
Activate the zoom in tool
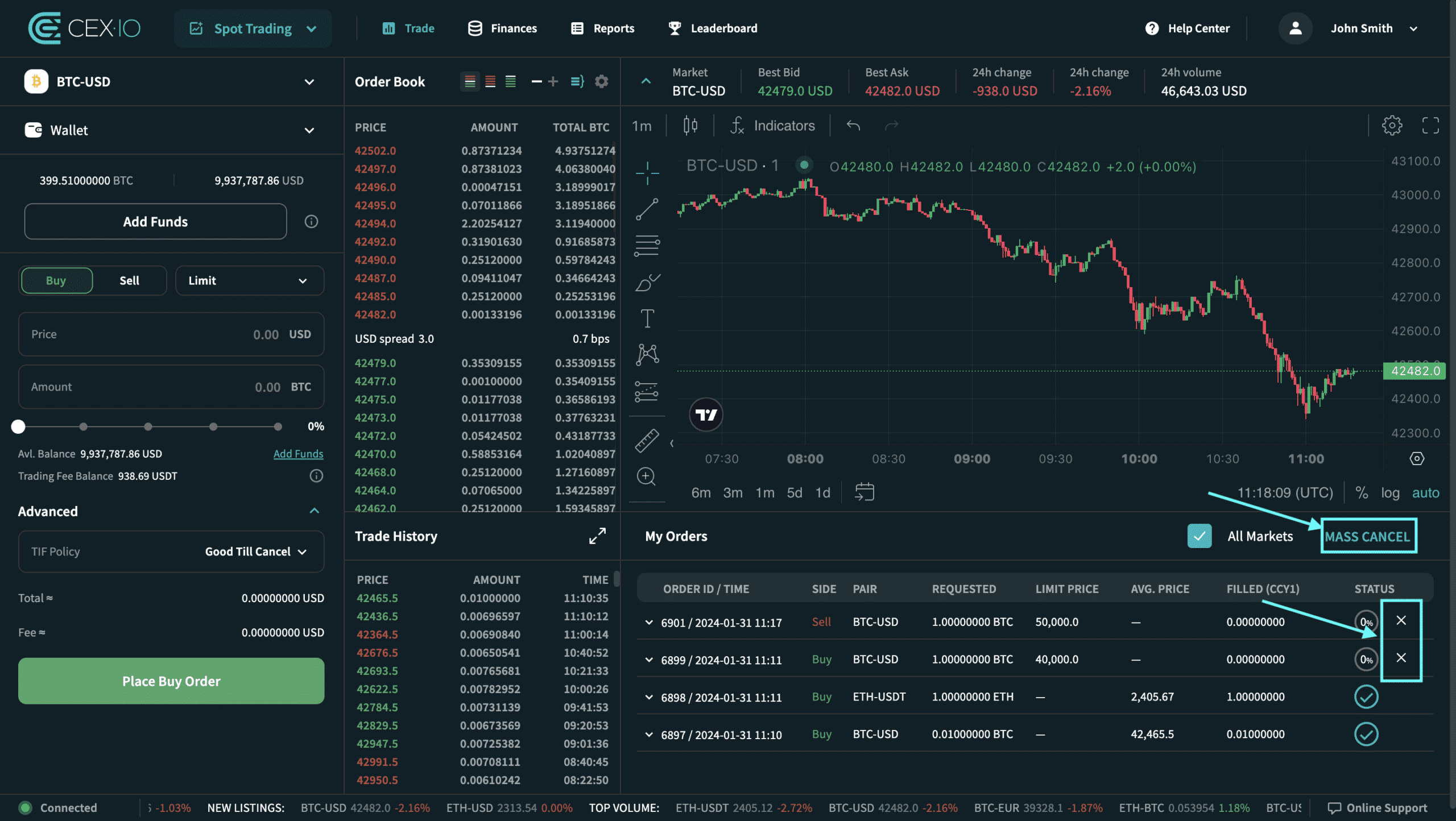(647, 476)
